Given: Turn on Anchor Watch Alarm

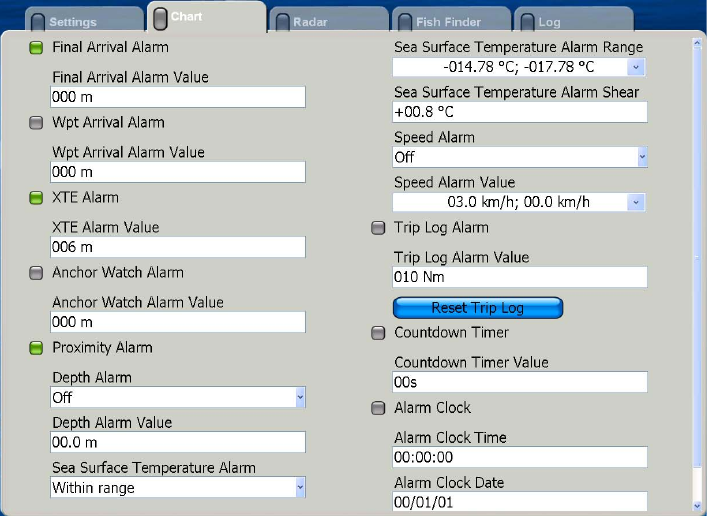Looking at the screenshot, I should pyautogui.click(x=37, y=273).
